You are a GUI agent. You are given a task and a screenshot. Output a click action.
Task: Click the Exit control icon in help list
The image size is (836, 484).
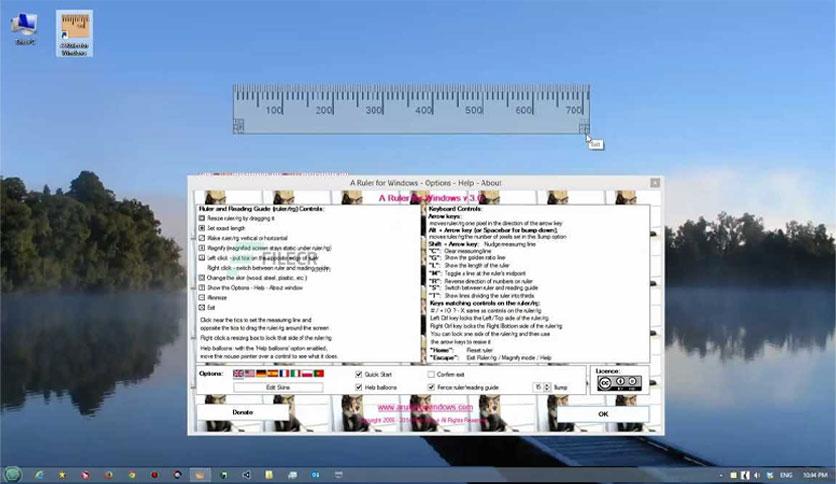(x=202, y=308)
